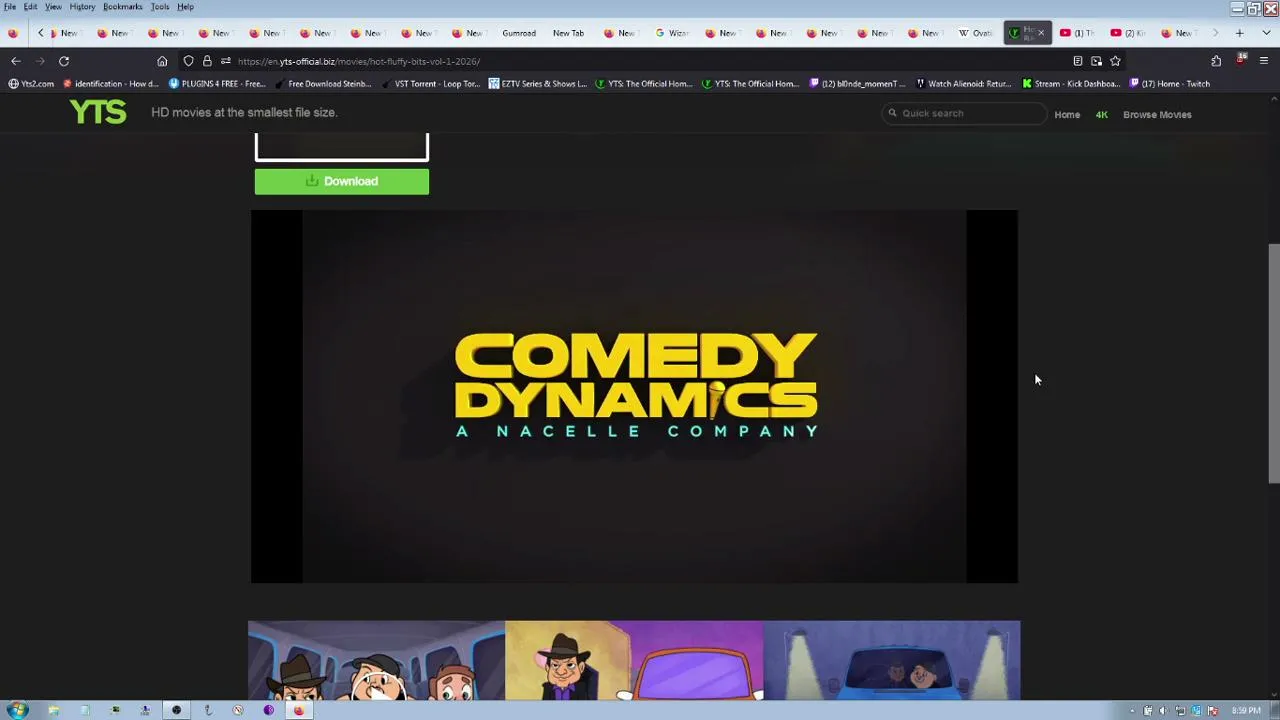Open the tracking protection shield icon
1280x720 pixels.
[x=188, y=61]
